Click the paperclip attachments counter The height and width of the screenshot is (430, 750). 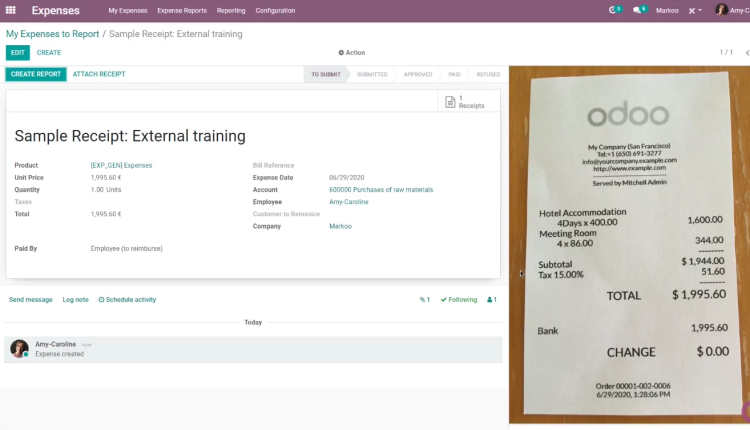(x=425, y=299)
